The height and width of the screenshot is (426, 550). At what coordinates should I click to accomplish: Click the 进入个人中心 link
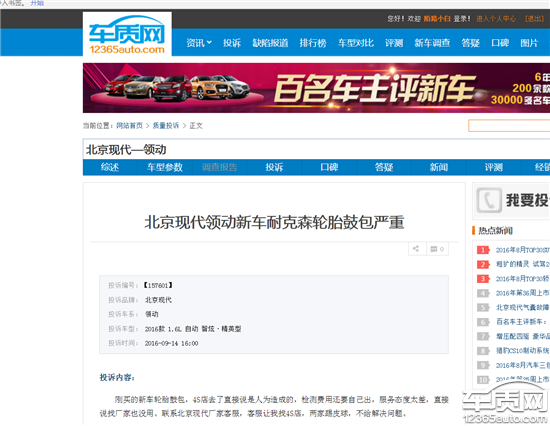(x=496, y=19)
